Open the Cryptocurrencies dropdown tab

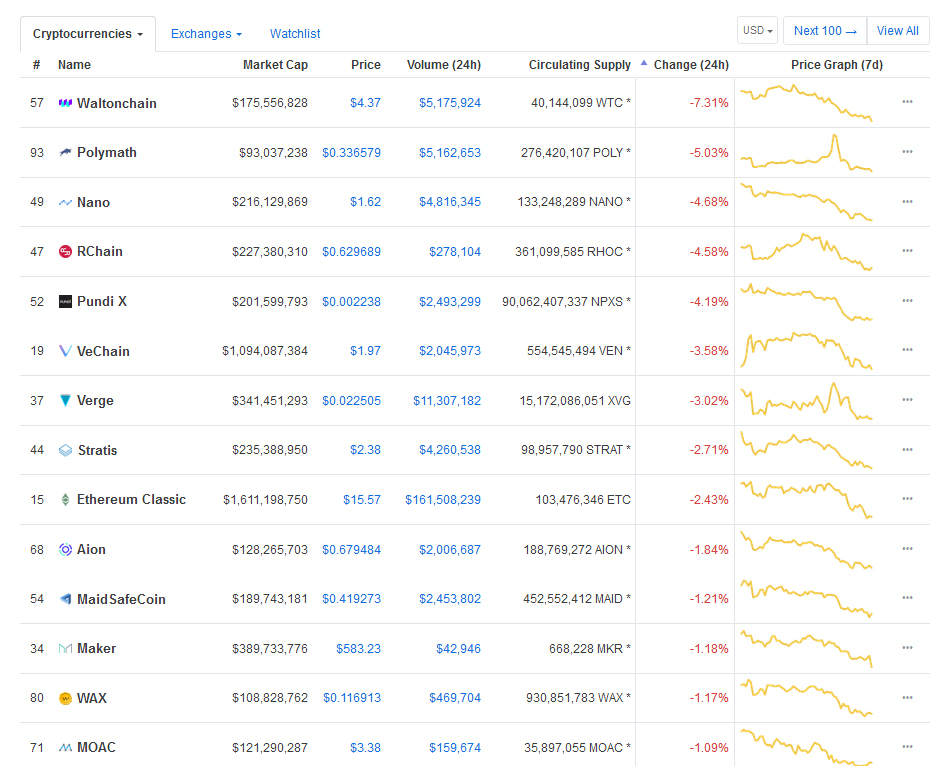click(88, 34)
